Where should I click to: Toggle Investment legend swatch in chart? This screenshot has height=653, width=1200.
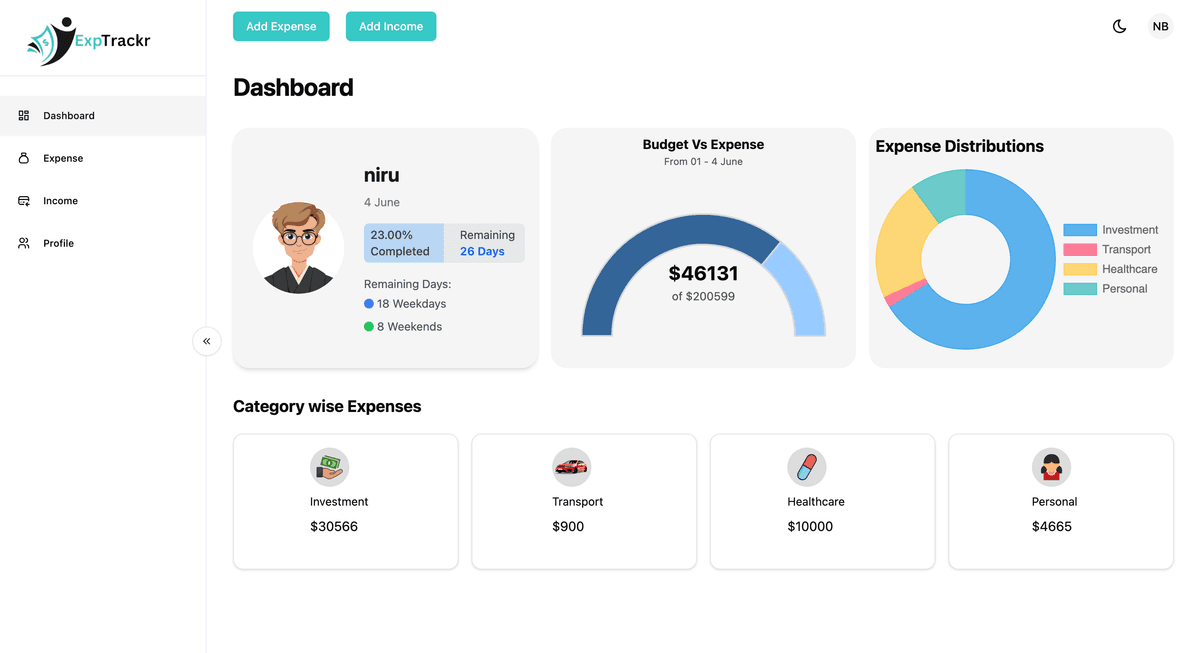coord(1080,230)
